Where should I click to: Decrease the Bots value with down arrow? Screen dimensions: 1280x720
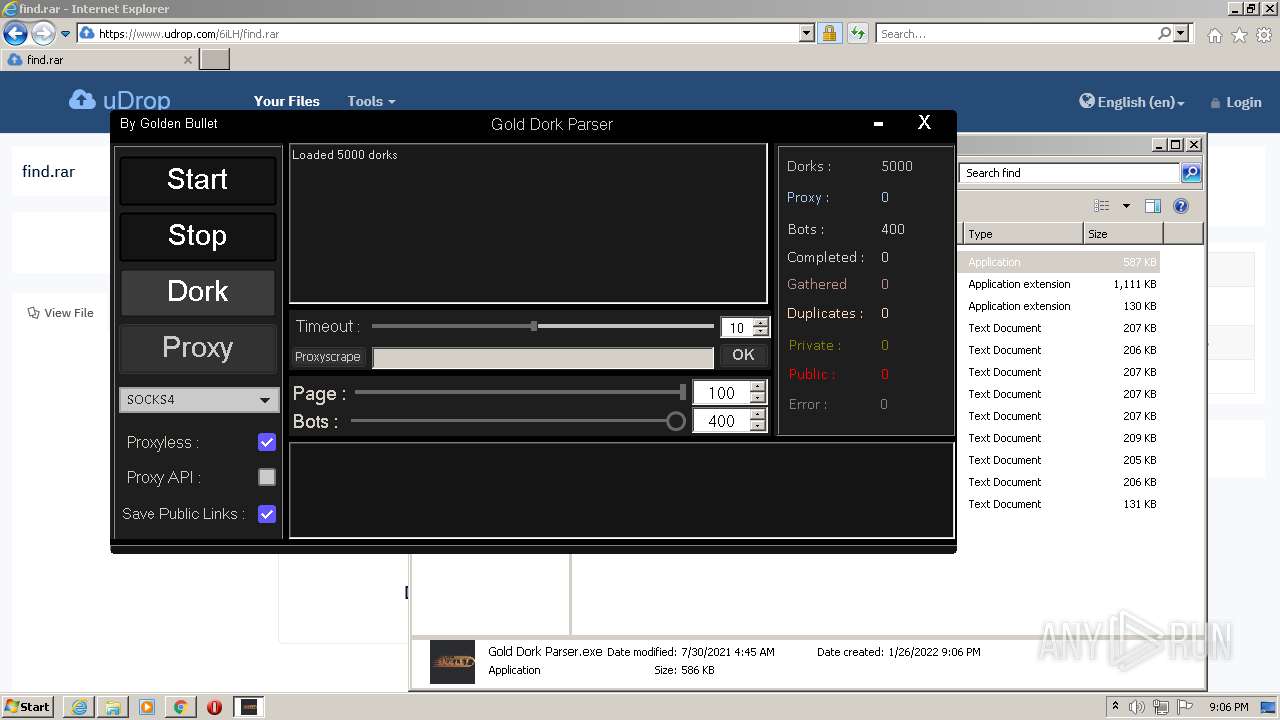tap(757, 425)
